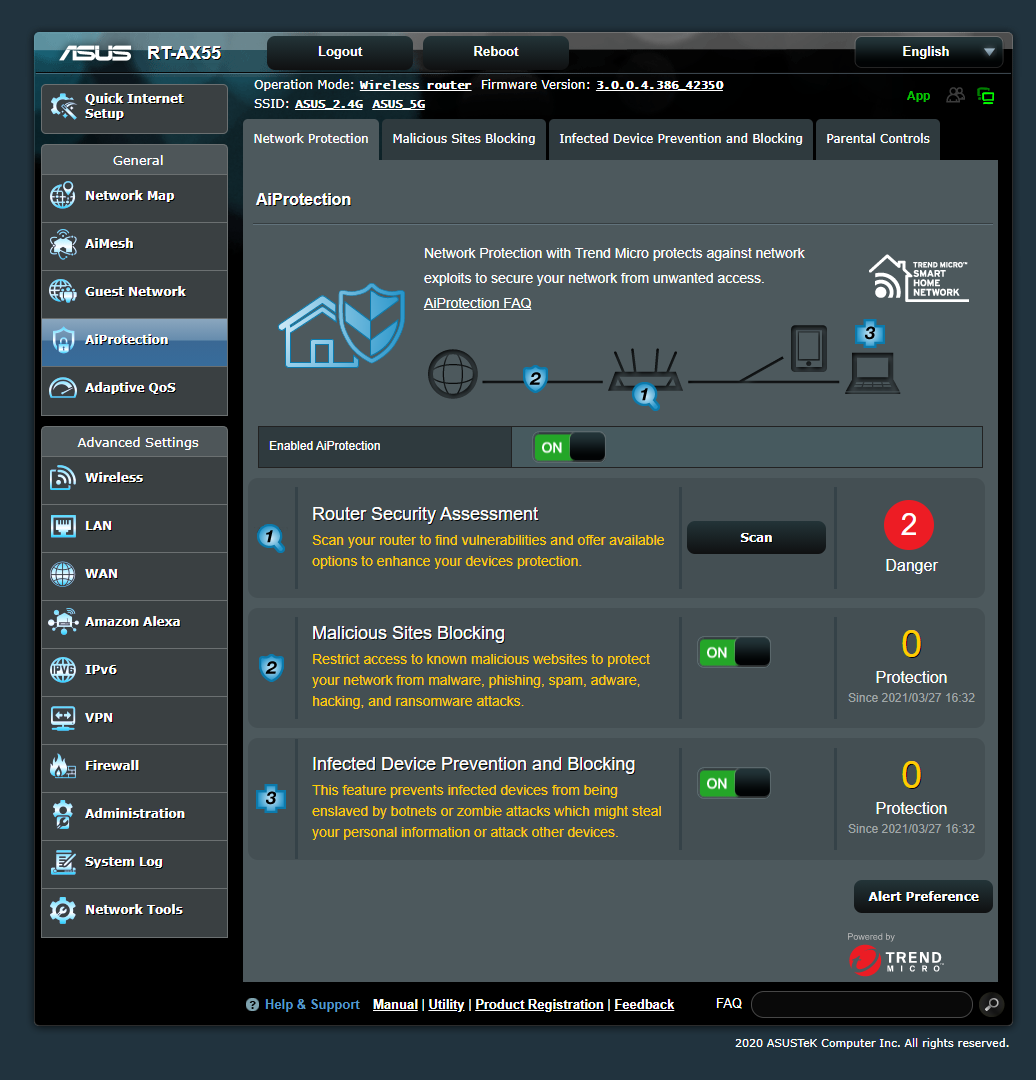
Task: Open Product Registration link
Action: coord(539,1005)
